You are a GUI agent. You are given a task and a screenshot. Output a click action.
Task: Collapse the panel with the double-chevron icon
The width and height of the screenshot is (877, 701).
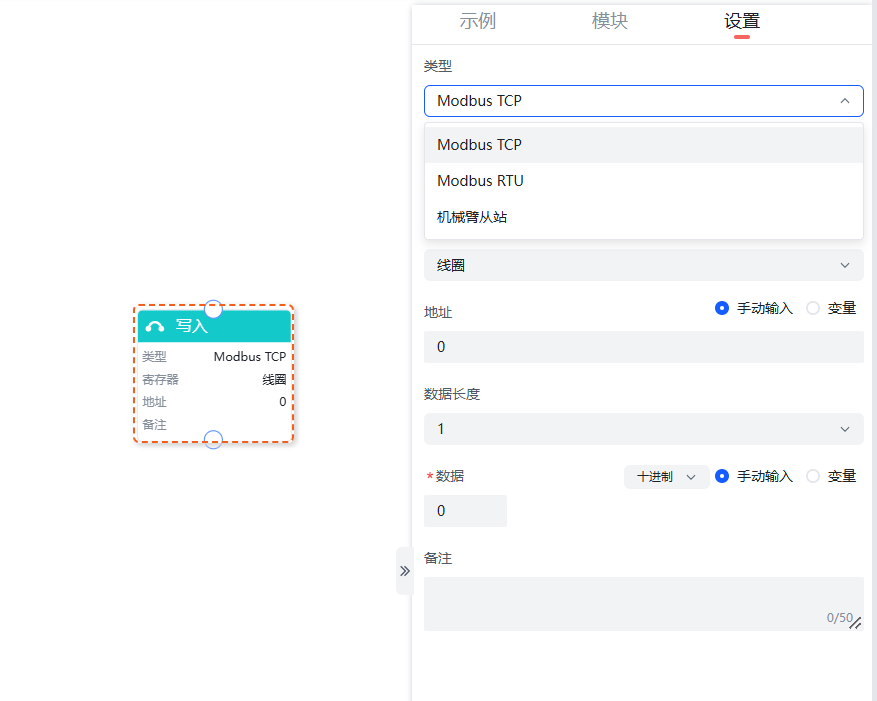[x=405, y=571]
